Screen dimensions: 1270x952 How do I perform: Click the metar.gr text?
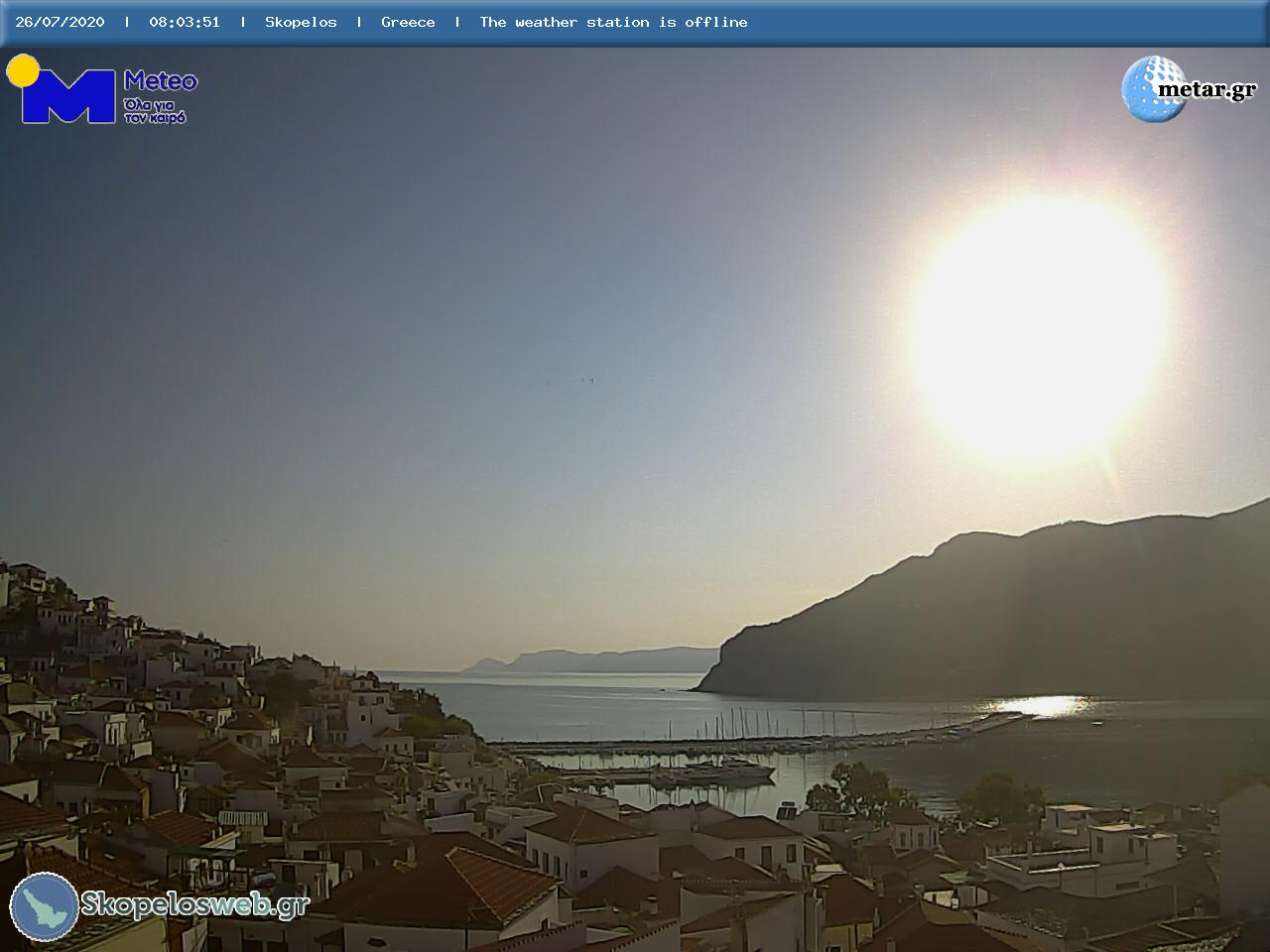[x=1206, y=90]
